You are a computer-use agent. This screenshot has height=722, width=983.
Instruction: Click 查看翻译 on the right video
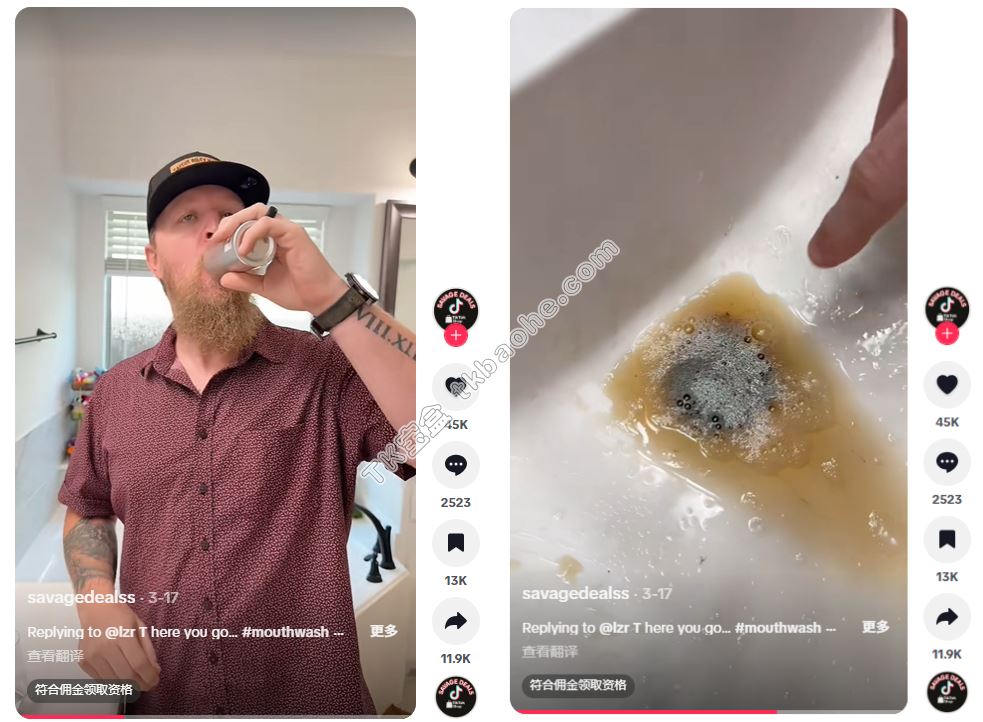click(x=550, y=652)
